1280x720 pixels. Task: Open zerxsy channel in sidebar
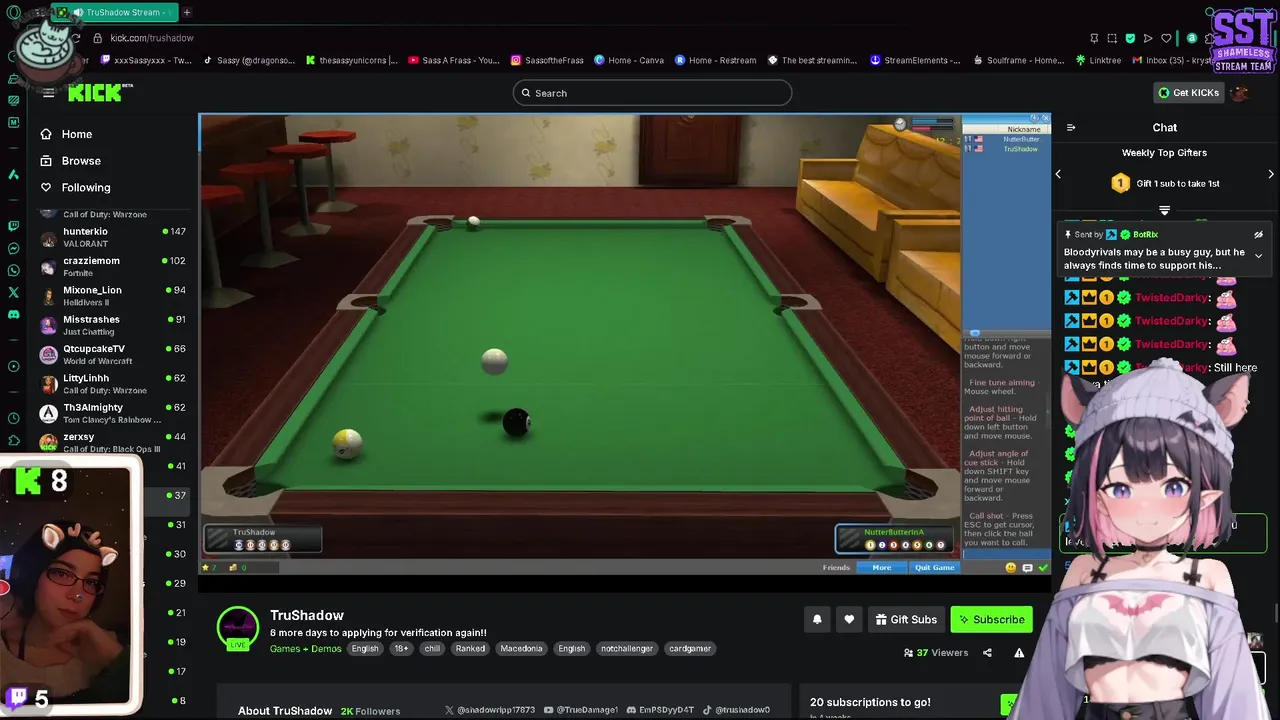[113, 442]
